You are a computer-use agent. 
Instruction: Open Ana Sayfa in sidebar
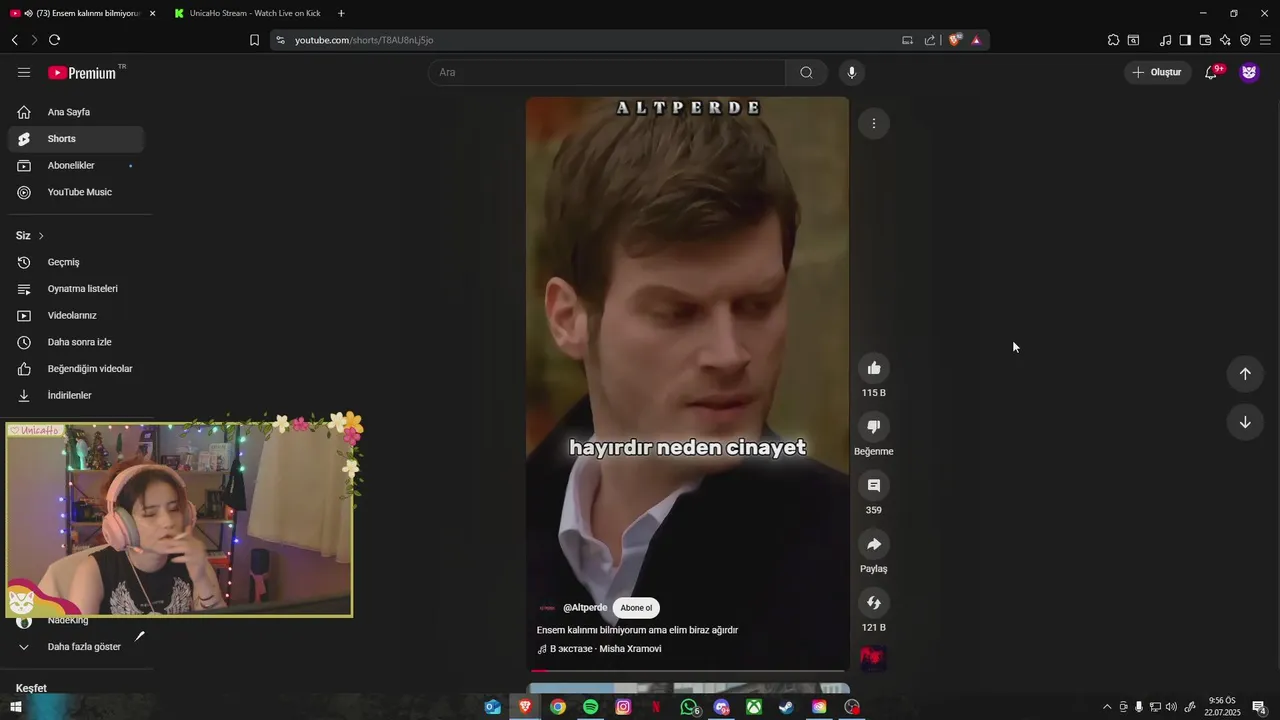[76, 112]
